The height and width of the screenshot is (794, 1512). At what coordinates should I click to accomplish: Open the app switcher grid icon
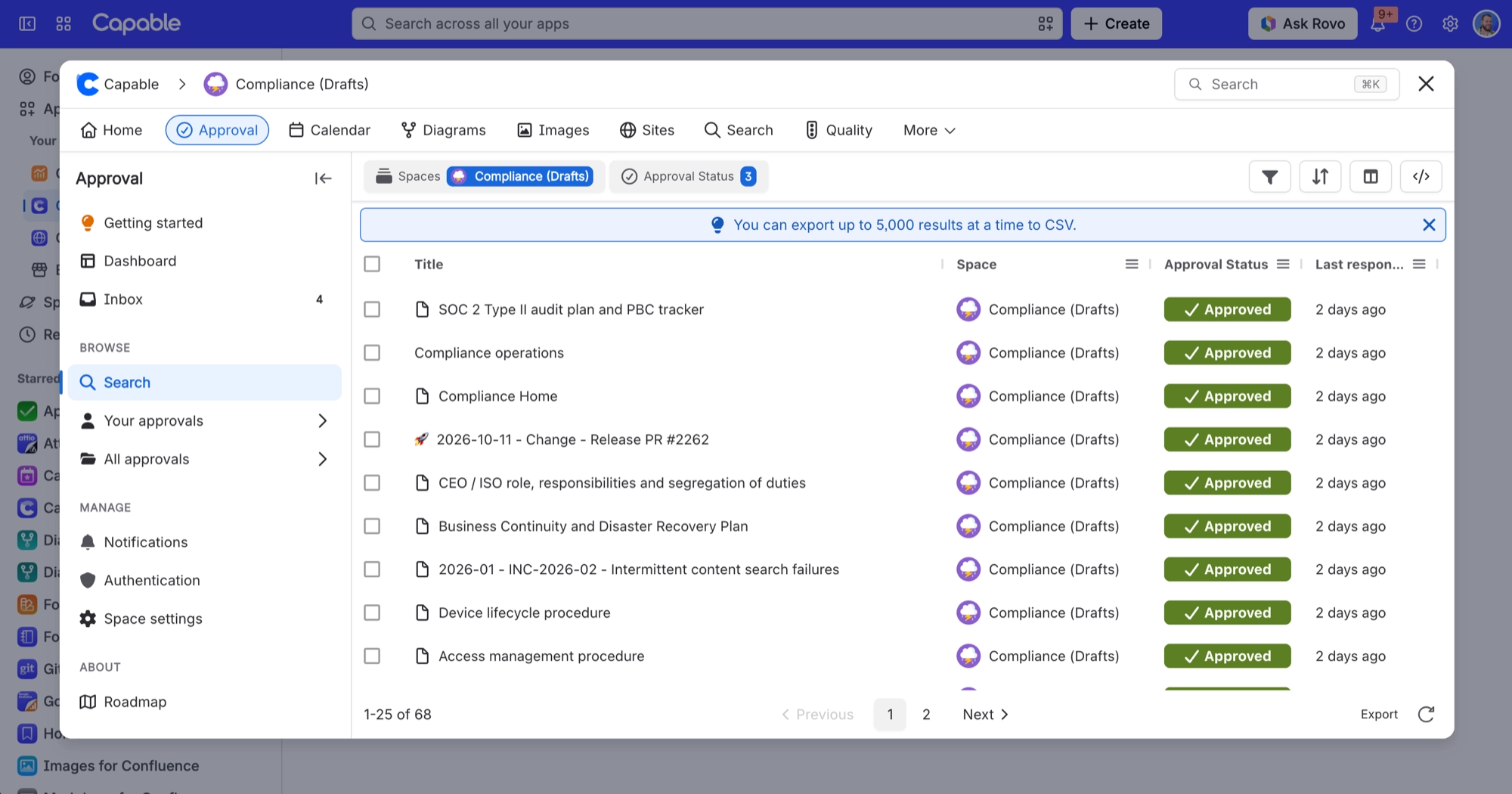64,24
